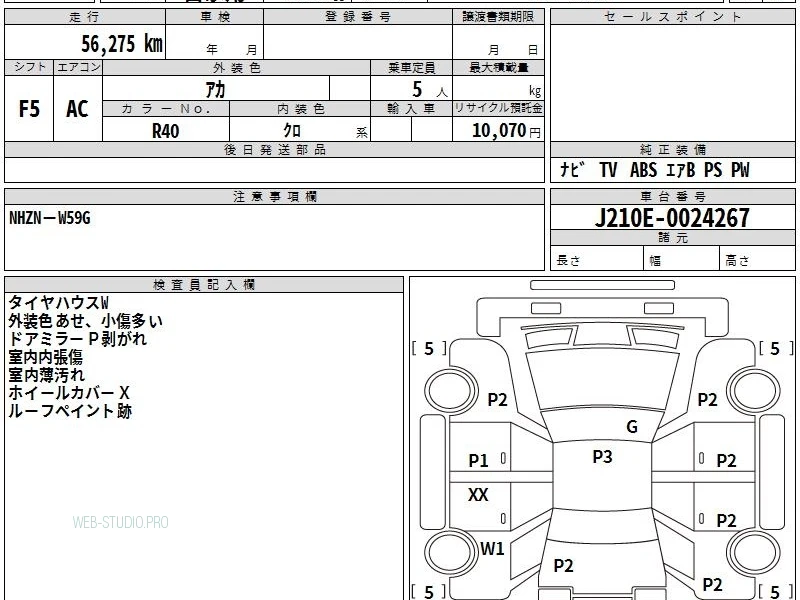Click the color code R40

pyautogui.click(x=166, y=131)
